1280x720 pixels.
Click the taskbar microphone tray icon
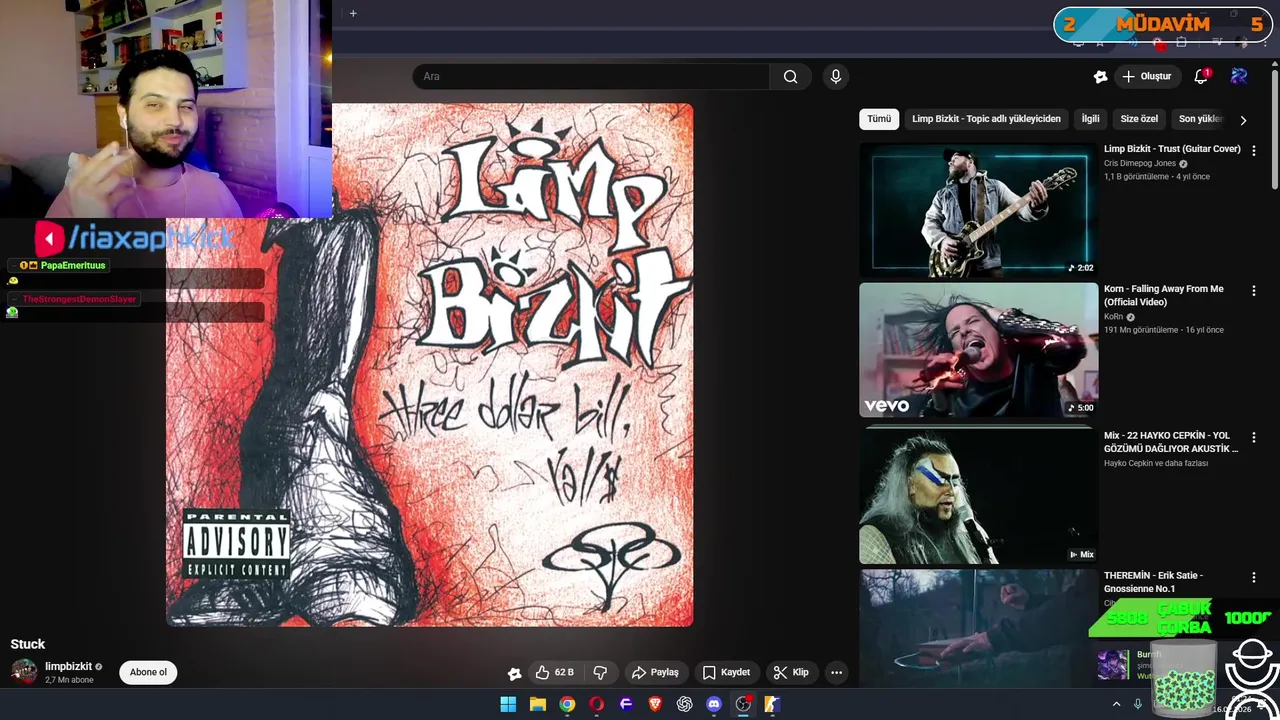pos(1138,704)
